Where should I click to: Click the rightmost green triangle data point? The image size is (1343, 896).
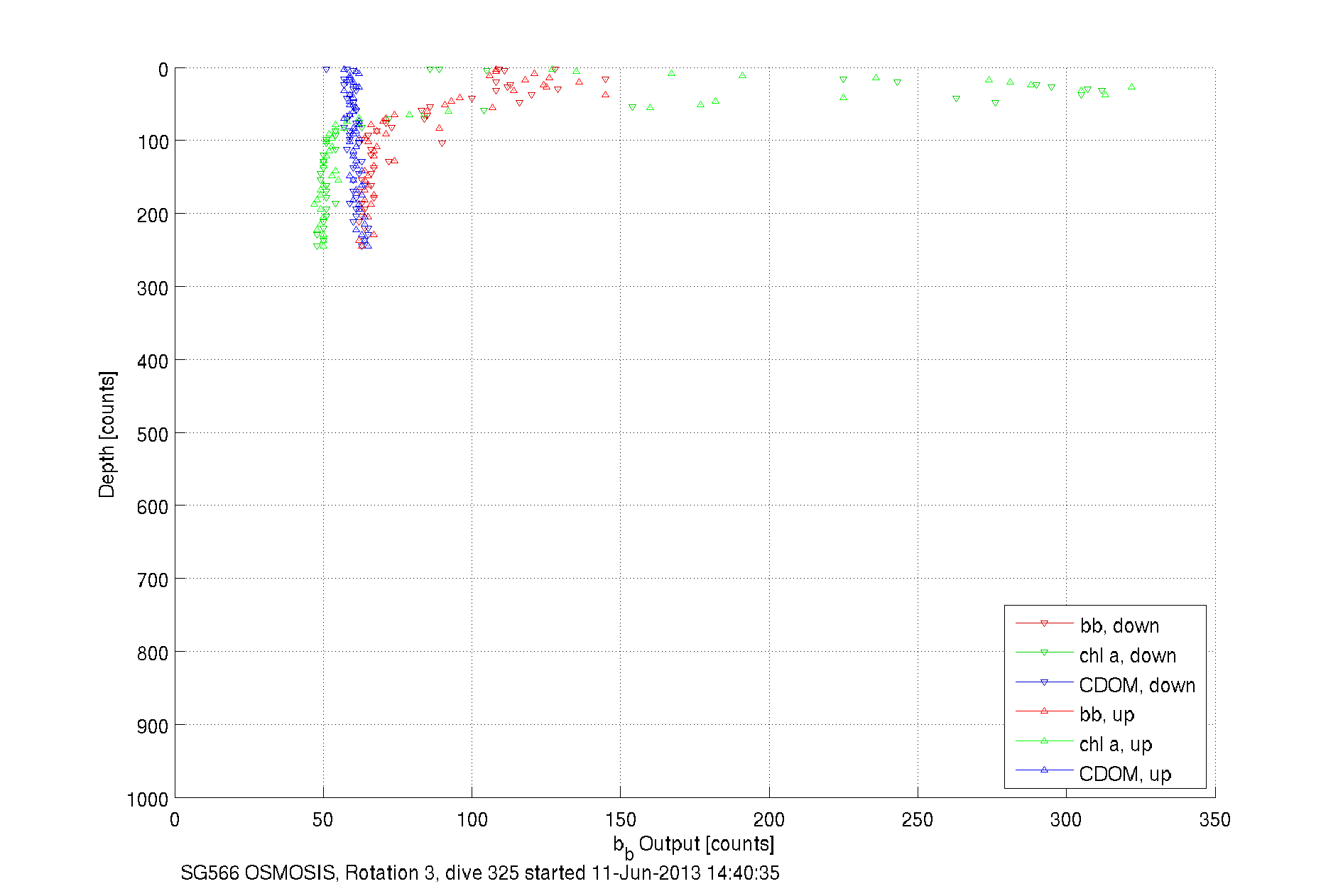click(1131, 87)
